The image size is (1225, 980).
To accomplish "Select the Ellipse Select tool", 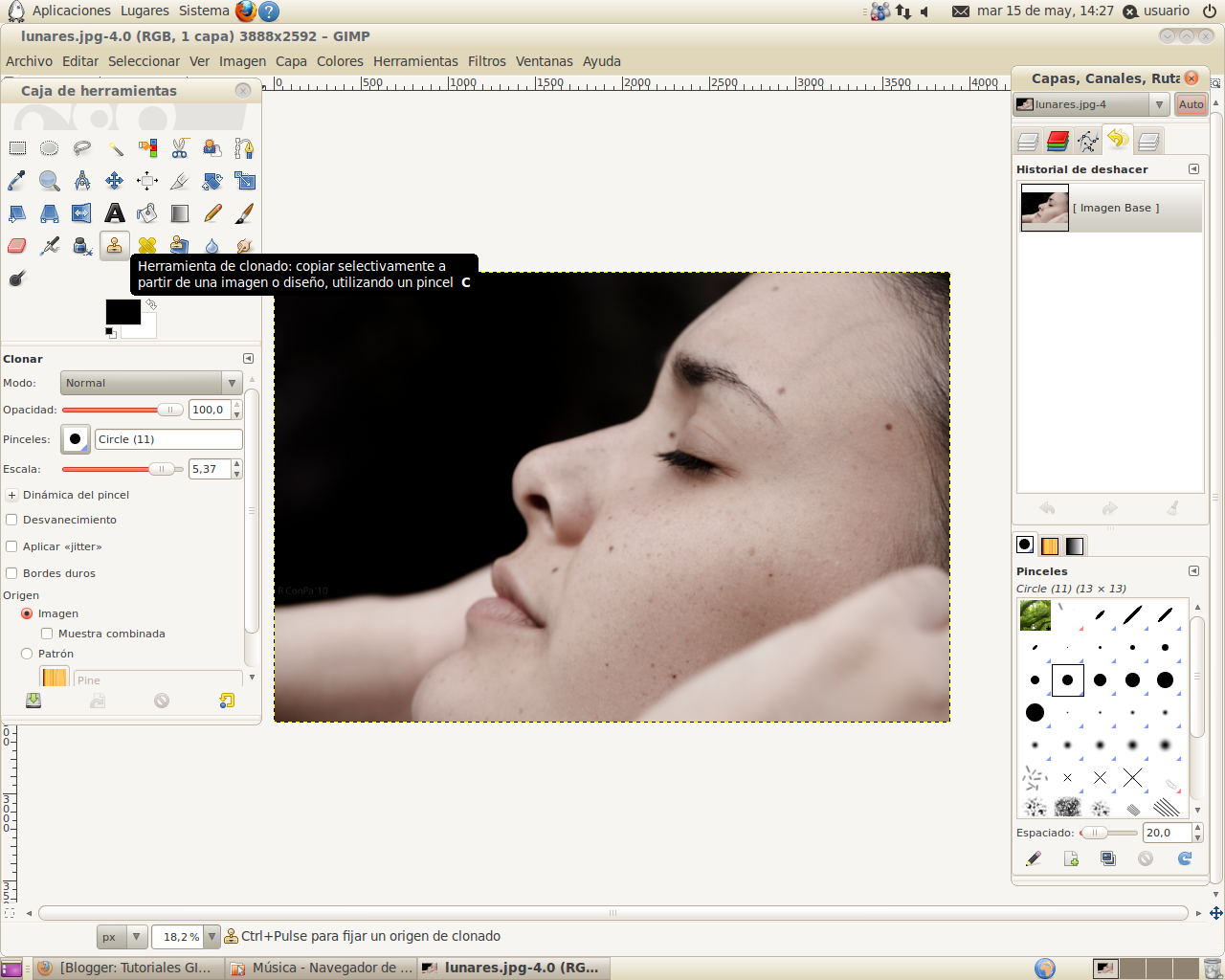I will pos(50,148).
